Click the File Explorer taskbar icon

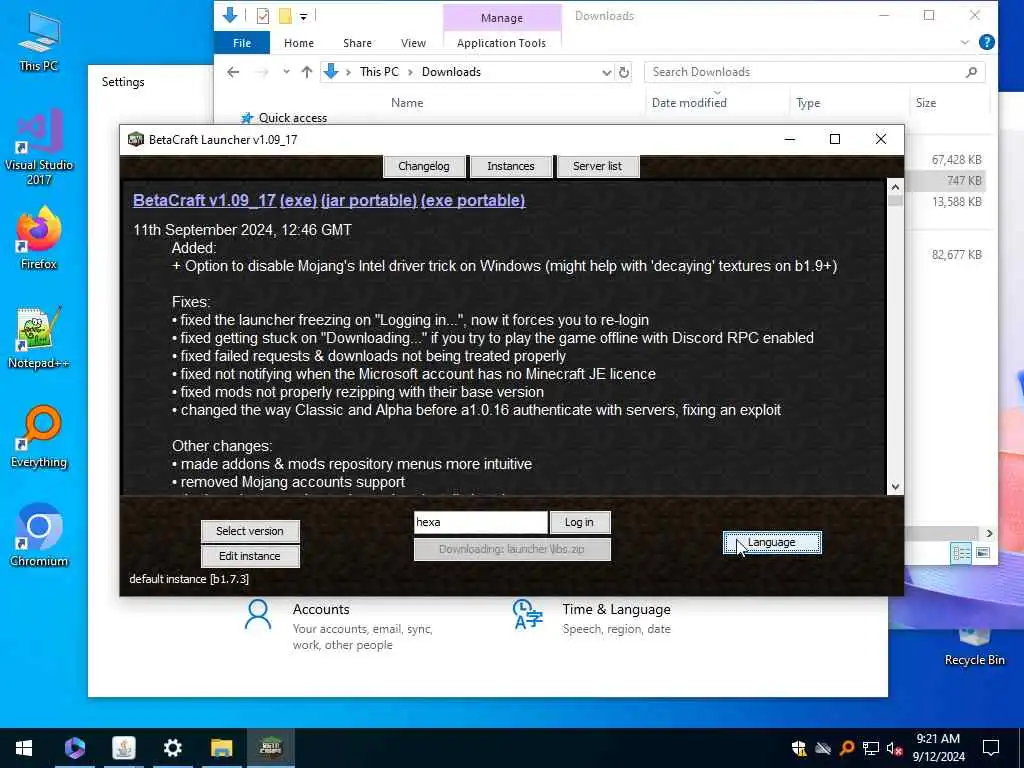tap(221, 748)
